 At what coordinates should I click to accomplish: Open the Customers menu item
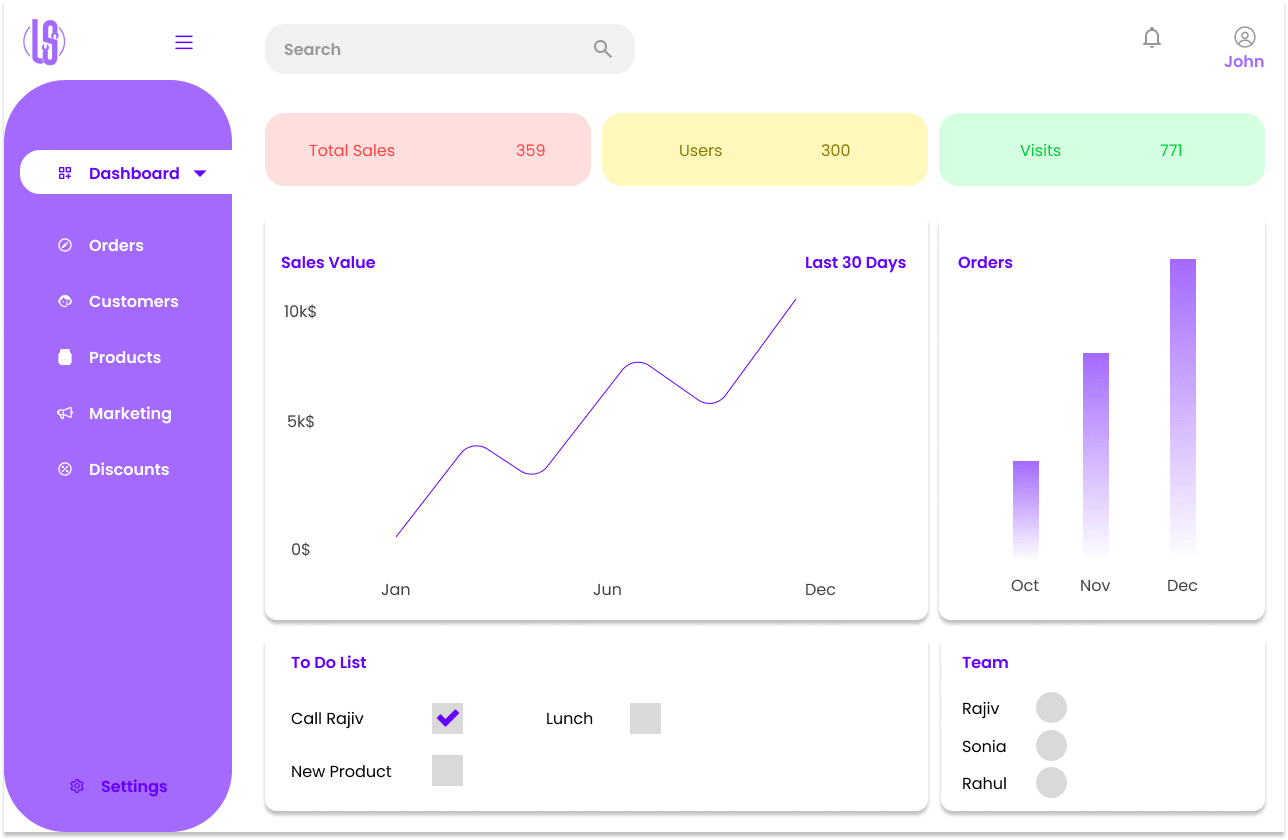[x=133, y=301]
